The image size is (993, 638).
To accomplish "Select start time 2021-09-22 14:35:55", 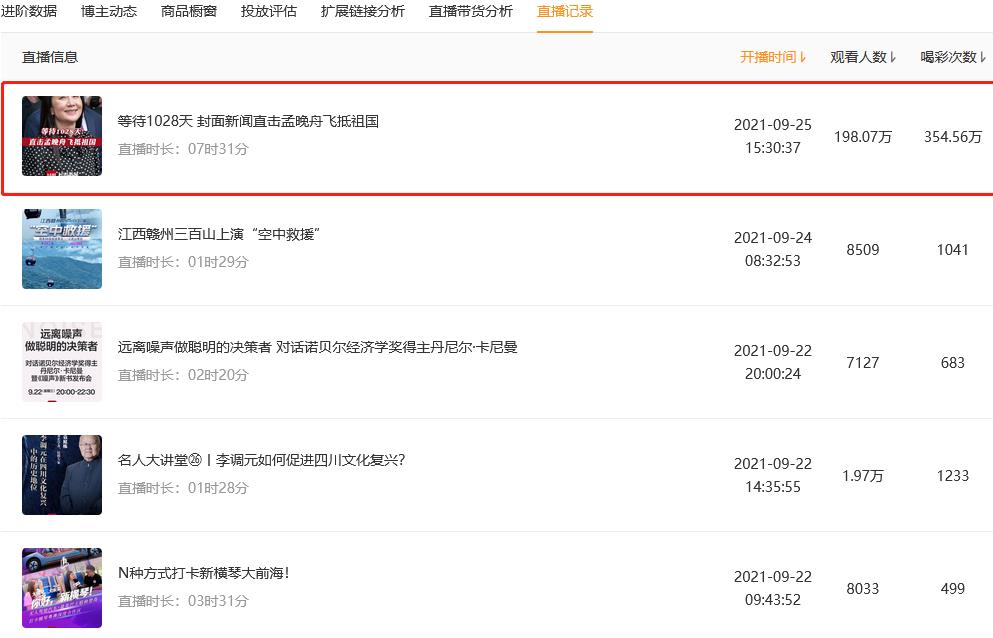I will coord(773,475).
